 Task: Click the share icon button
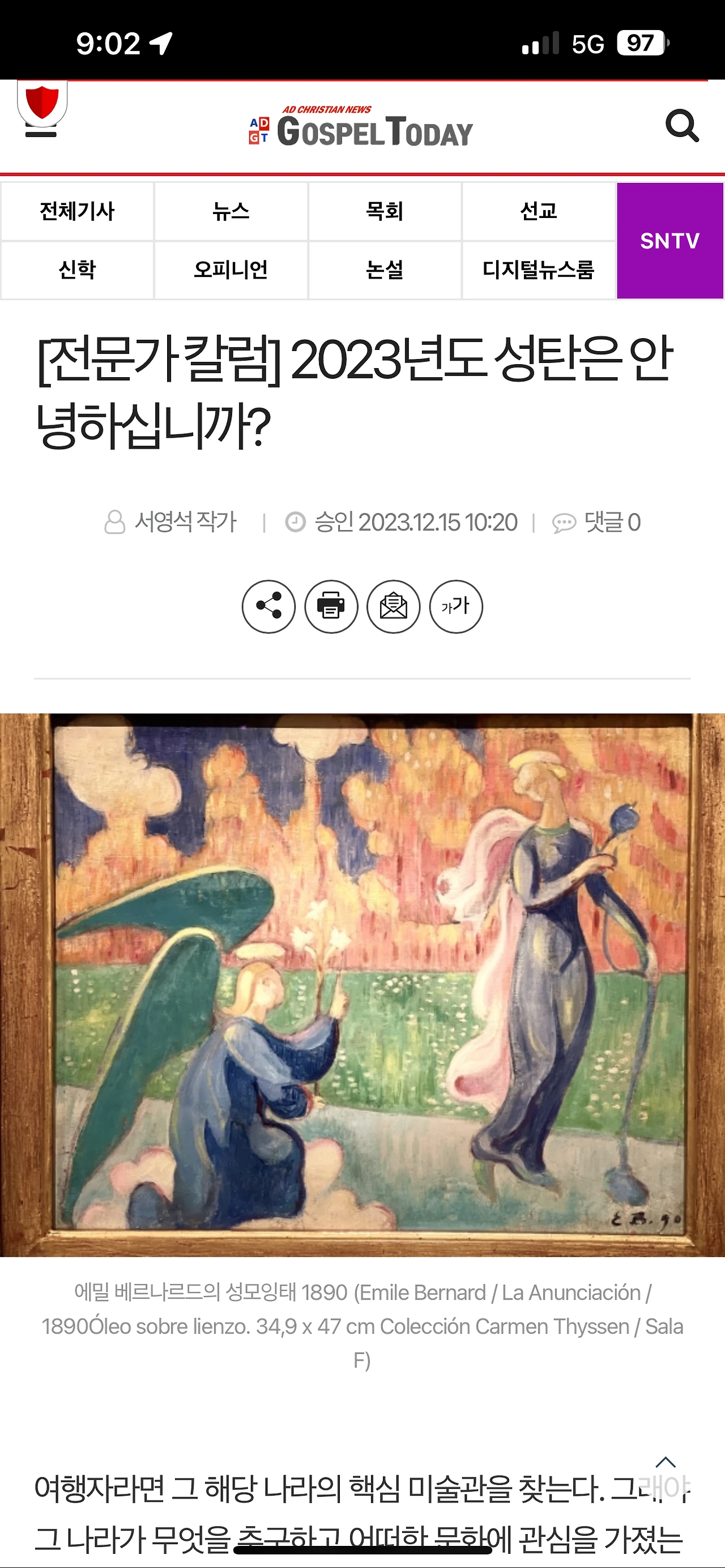(268, 606)
